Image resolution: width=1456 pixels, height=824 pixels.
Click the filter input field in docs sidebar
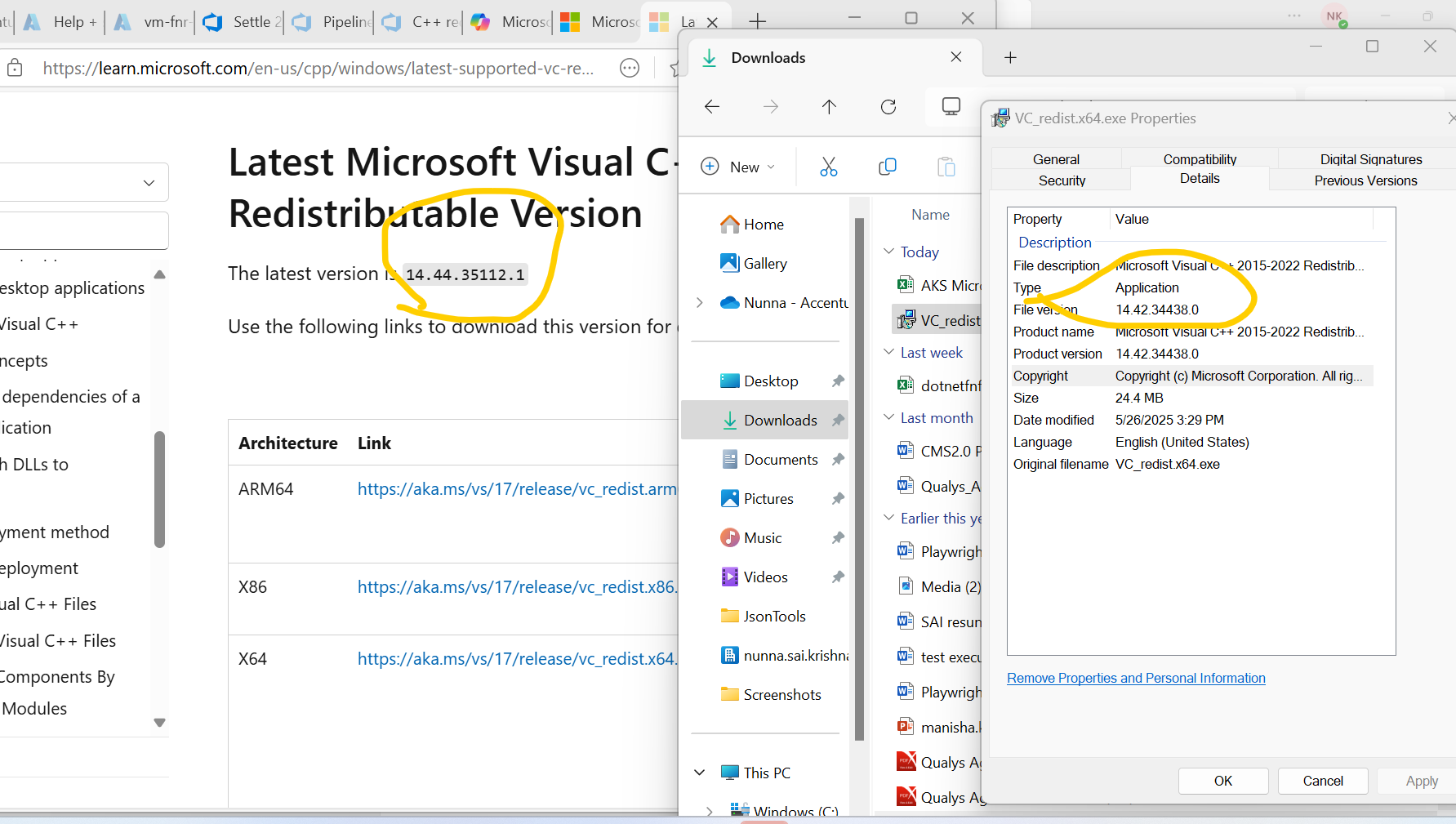[84, 230]
